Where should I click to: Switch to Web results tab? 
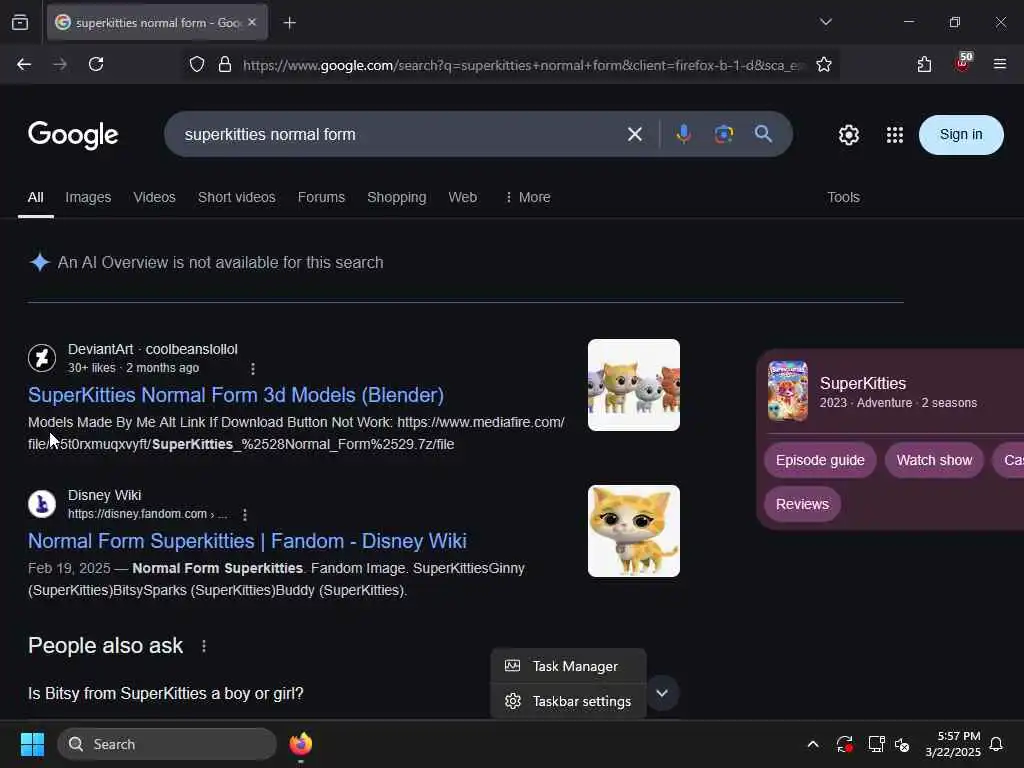coord(462,197)
